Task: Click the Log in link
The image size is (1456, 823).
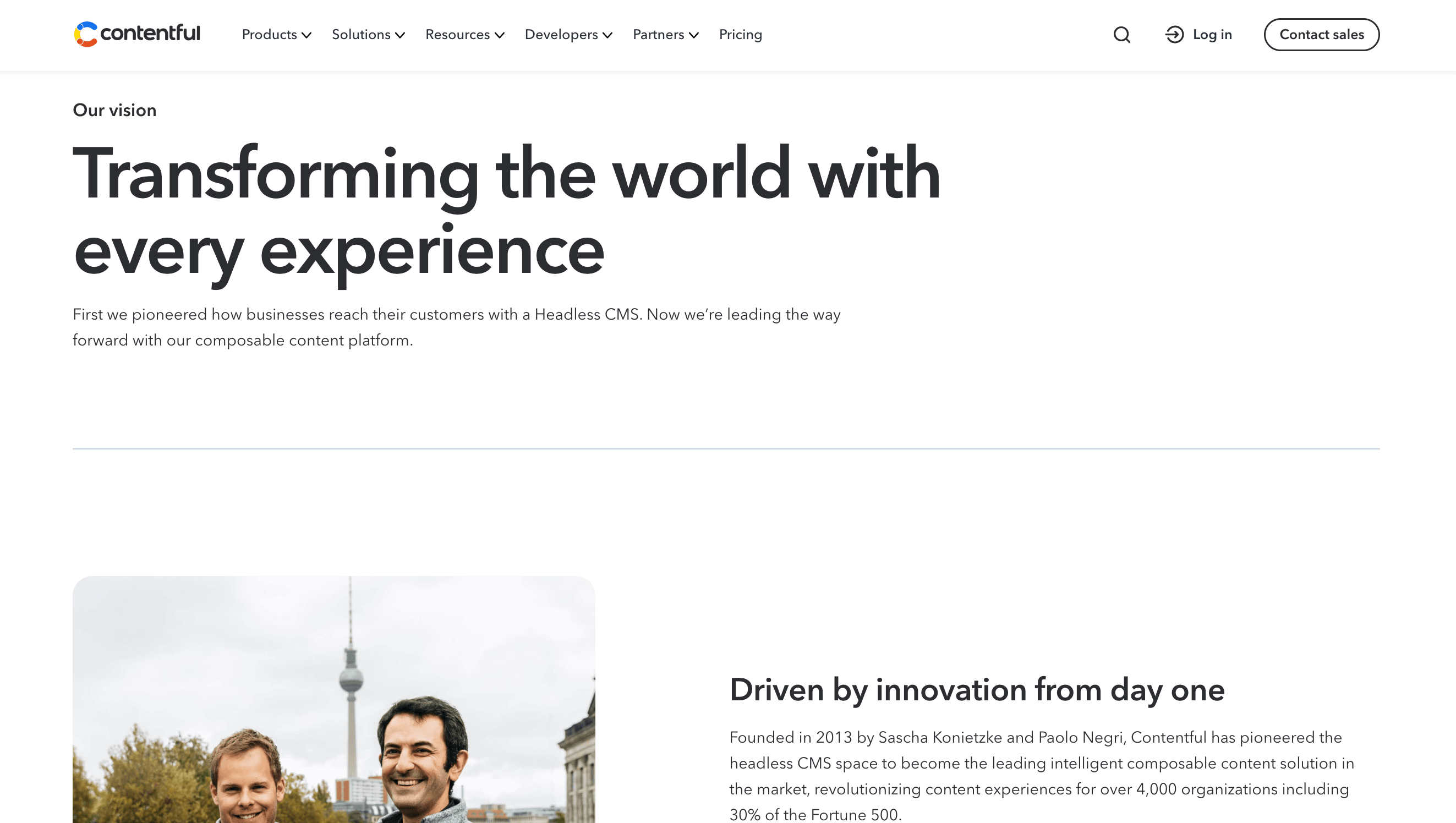Action: [x=1212, y=35]
